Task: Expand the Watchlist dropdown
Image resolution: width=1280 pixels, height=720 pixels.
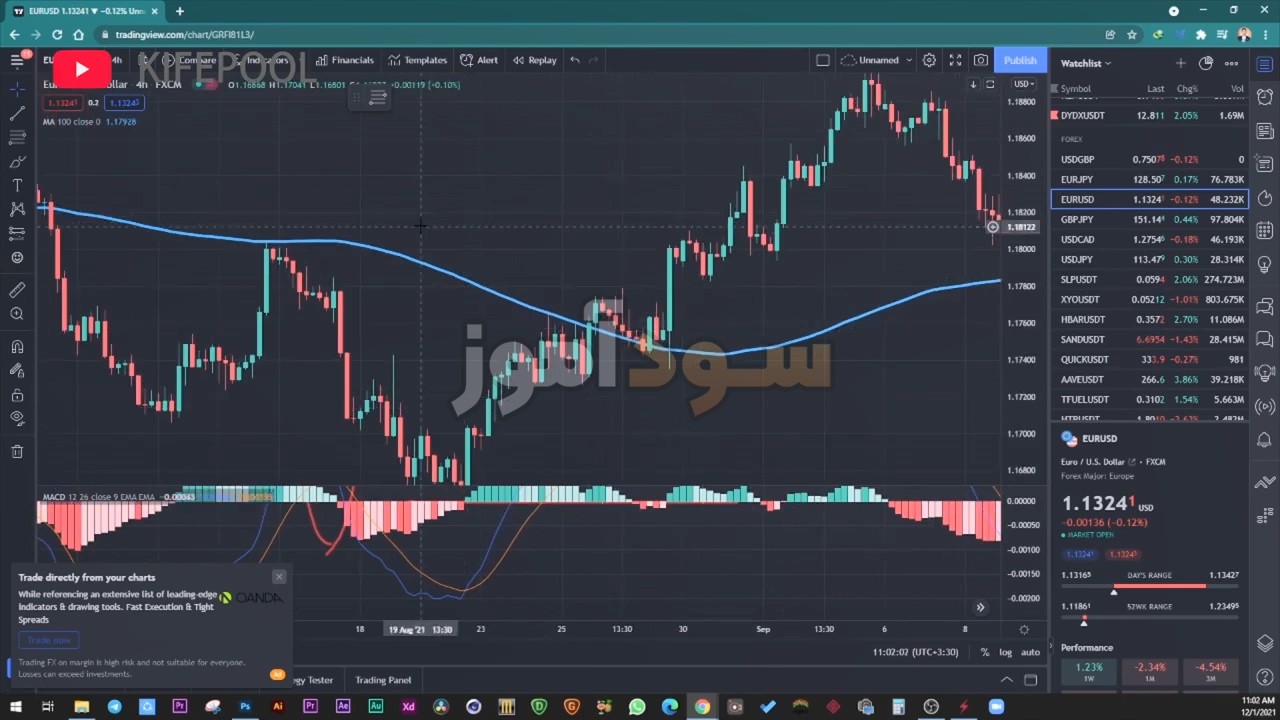Action: pyautogui.click(x=1086, y=63)
